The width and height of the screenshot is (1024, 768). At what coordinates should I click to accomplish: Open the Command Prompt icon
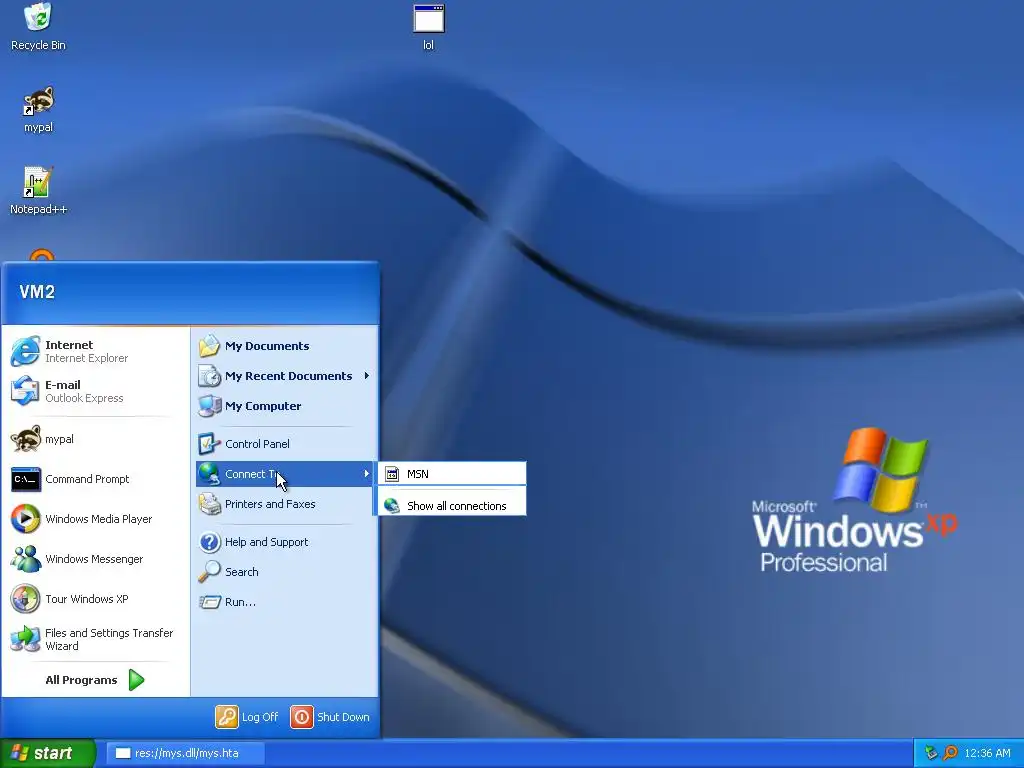[x=25, y=479]
